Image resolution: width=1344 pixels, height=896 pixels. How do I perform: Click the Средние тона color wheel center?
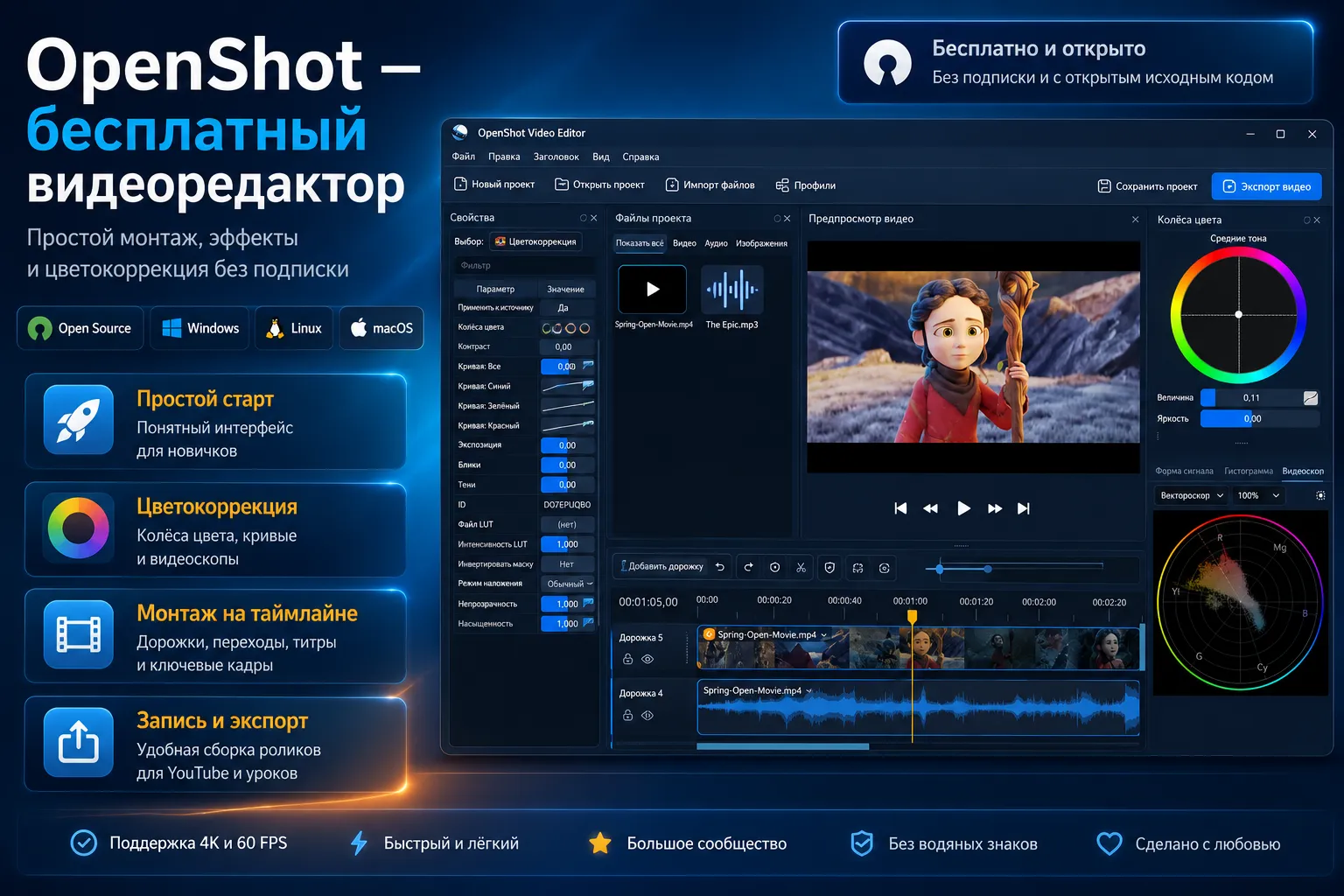[1238, 314]
